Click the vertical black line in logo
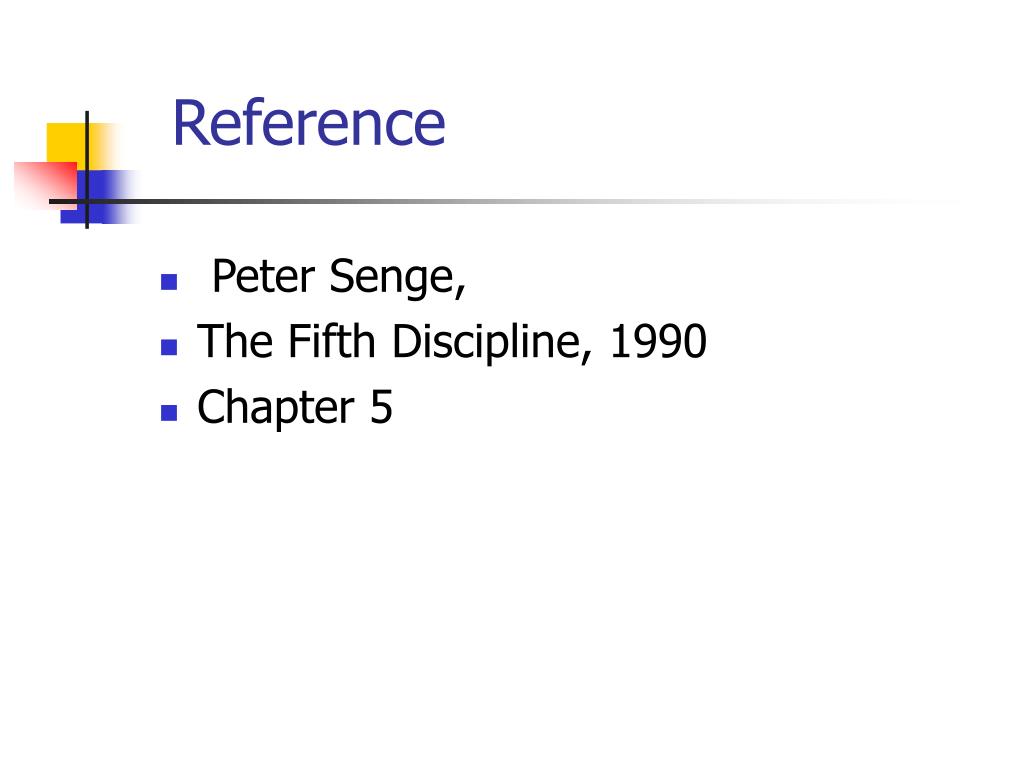This screenshot has width=1024, height=768. point(87,169)
